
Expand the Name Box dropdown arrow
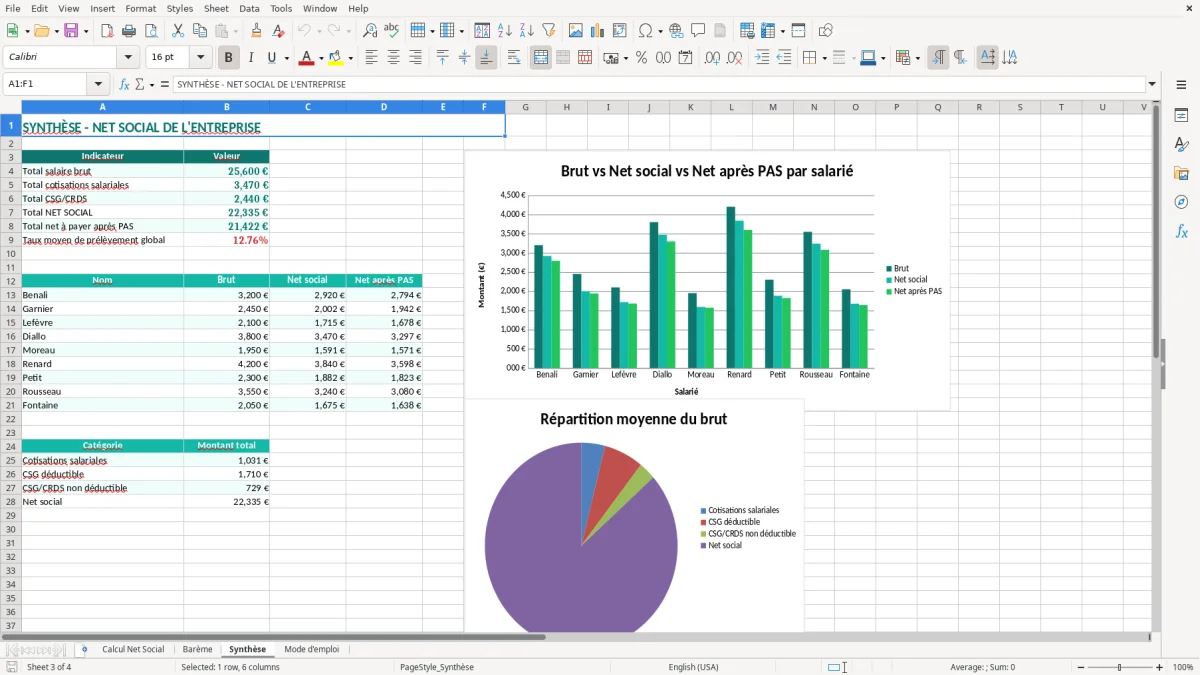coord(98,84)
